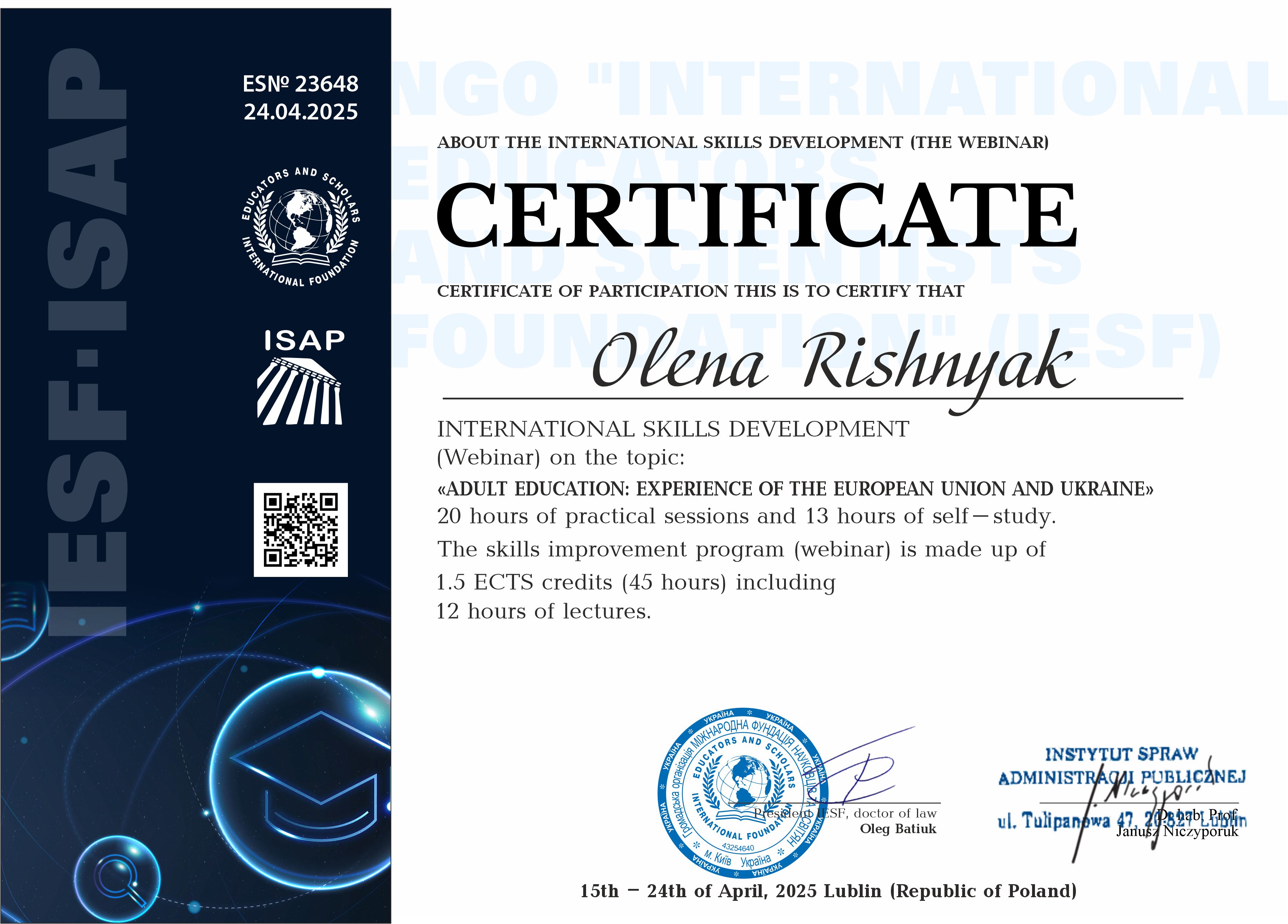
Task: Click 'ABOUT THE INTERNATIONAL SKILLS DEVELOPMENT (THE WEBINAR)' line
Action: pyautogui.click(x=743, y=142)
